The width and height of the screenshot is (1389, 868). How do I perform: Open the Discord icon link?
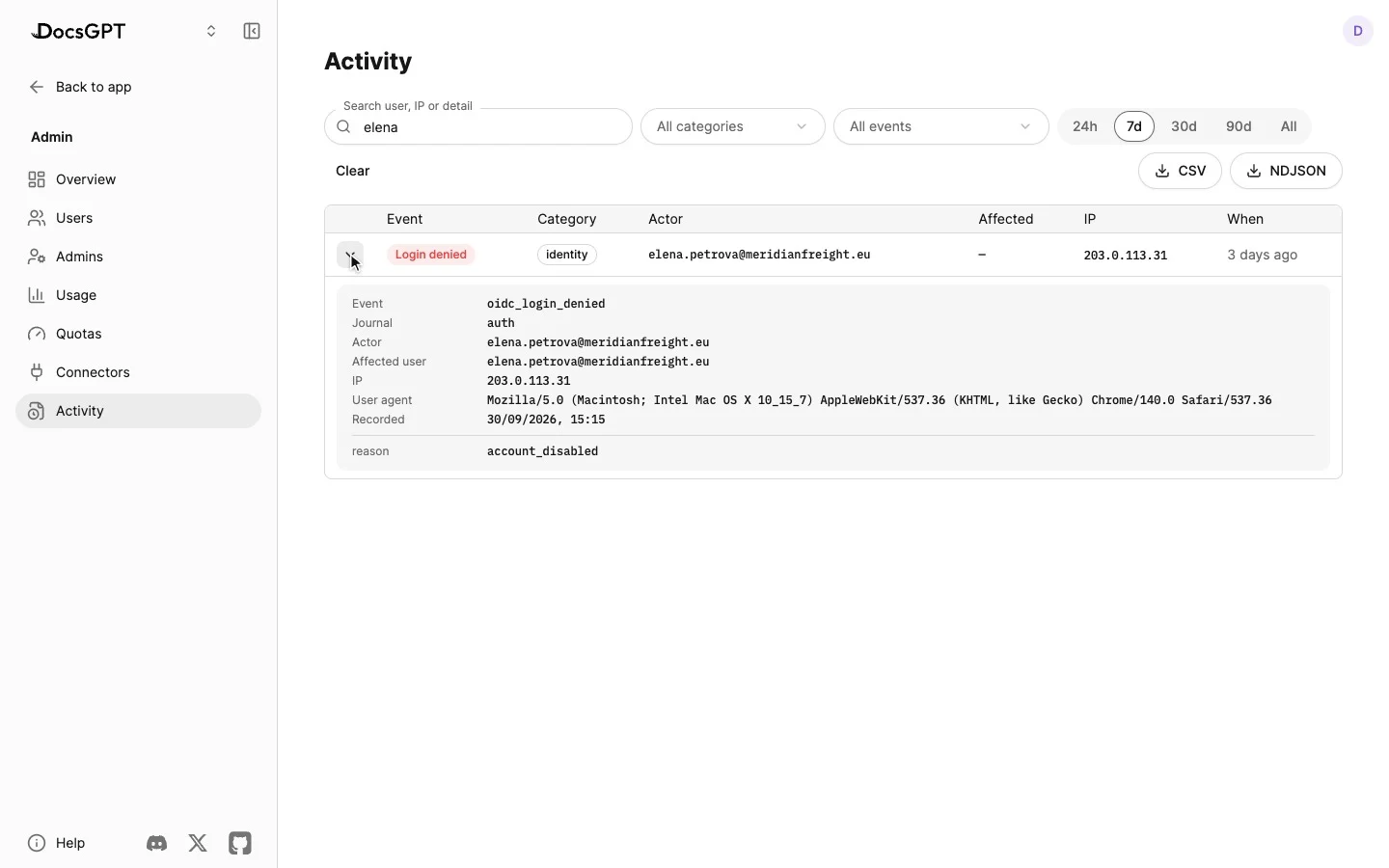[156, 843]
